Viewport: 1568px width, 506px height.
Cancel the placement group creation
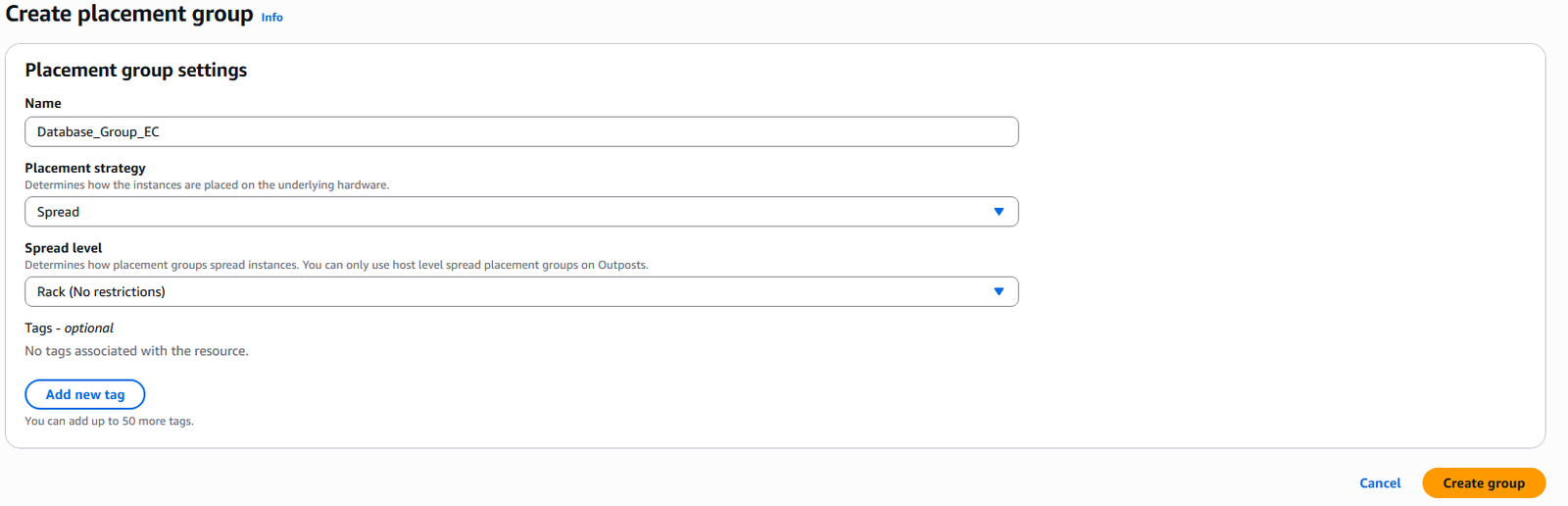click(x=1380, y=482)
